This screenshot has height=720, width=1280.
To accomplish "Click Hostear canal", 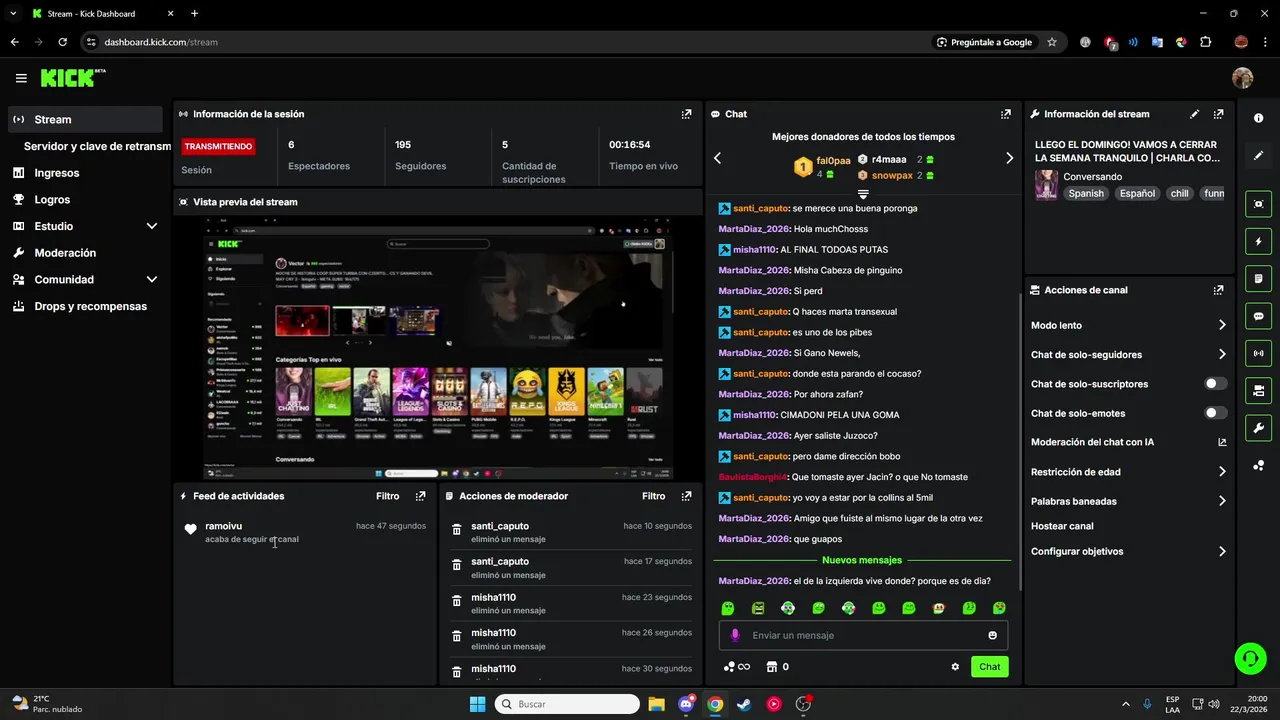I will (x=1062, y=526).
